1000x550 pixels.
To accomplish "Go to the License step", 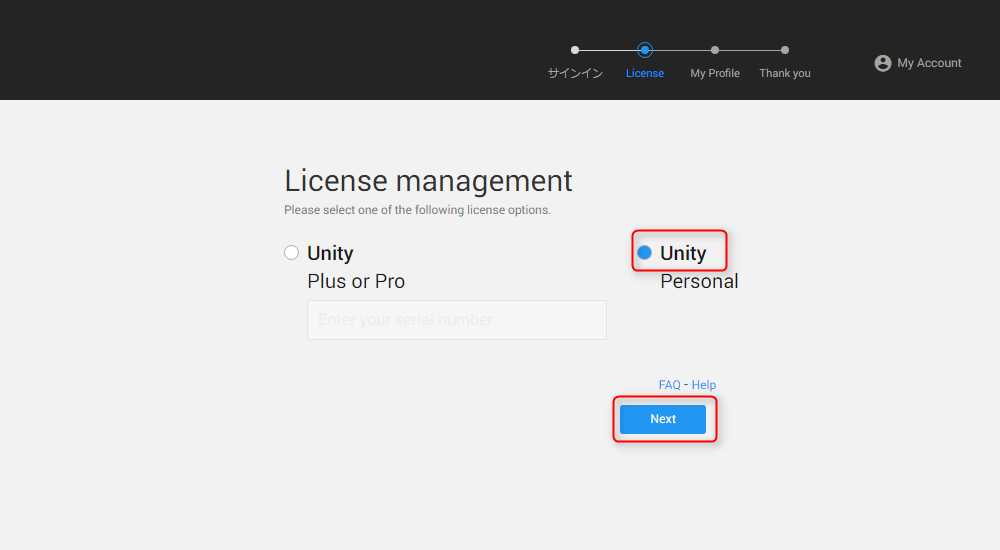I will (x=645, y=73).
